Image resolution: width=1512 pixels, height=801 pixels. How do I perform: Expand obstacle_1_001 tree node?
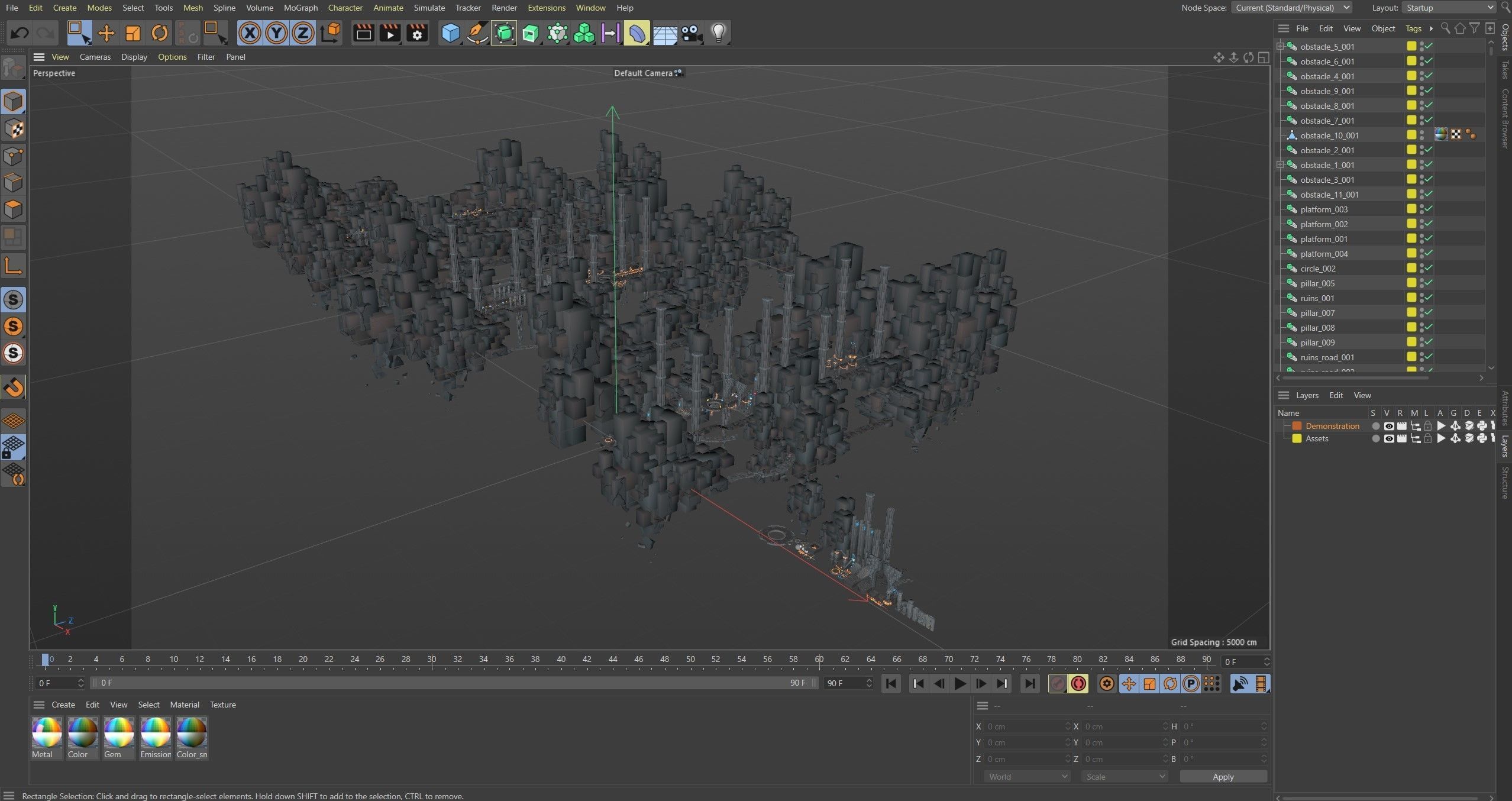click(1280, 164)
